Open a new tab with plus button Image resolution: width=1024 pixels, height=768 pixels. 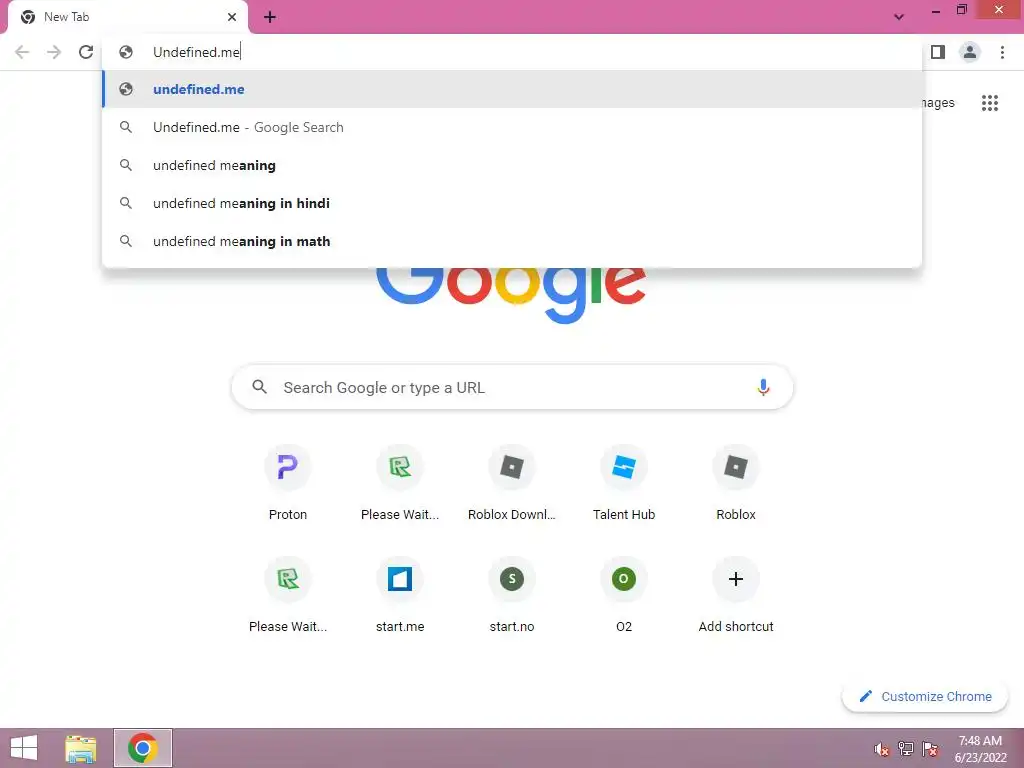270,17
